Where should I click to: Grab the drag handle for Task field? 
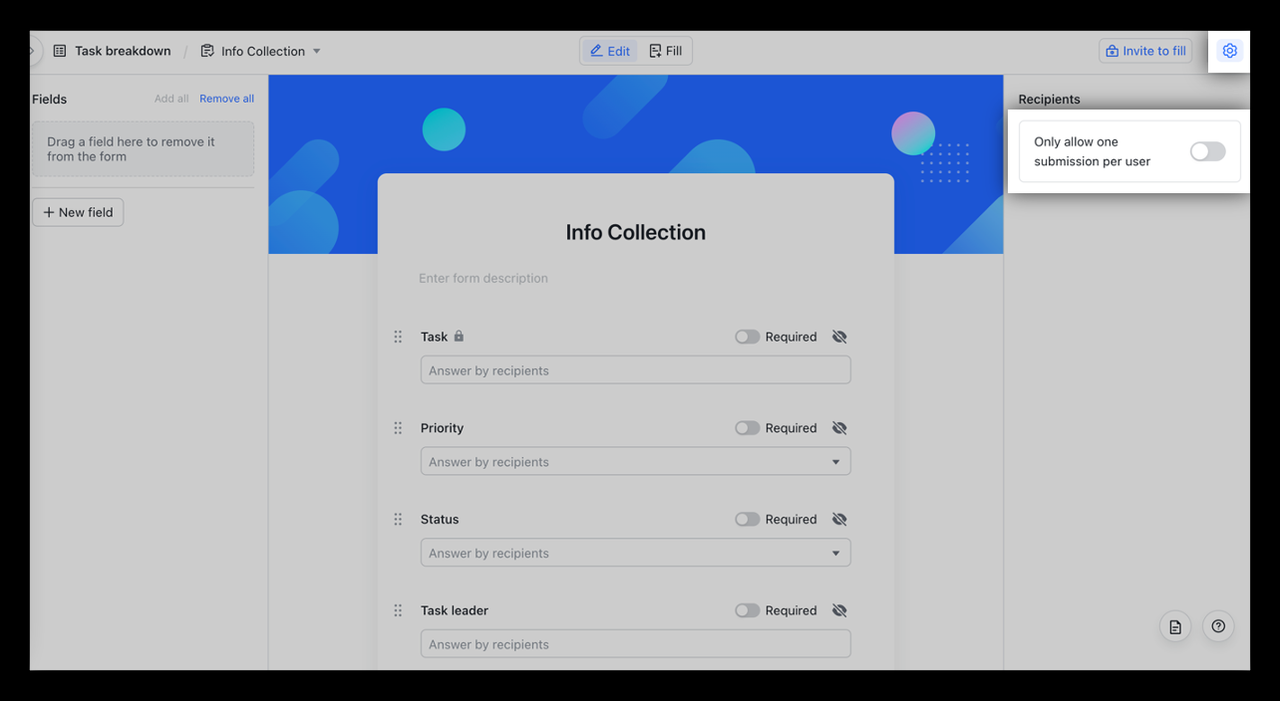pyautogui.click(x=398, y=337)
